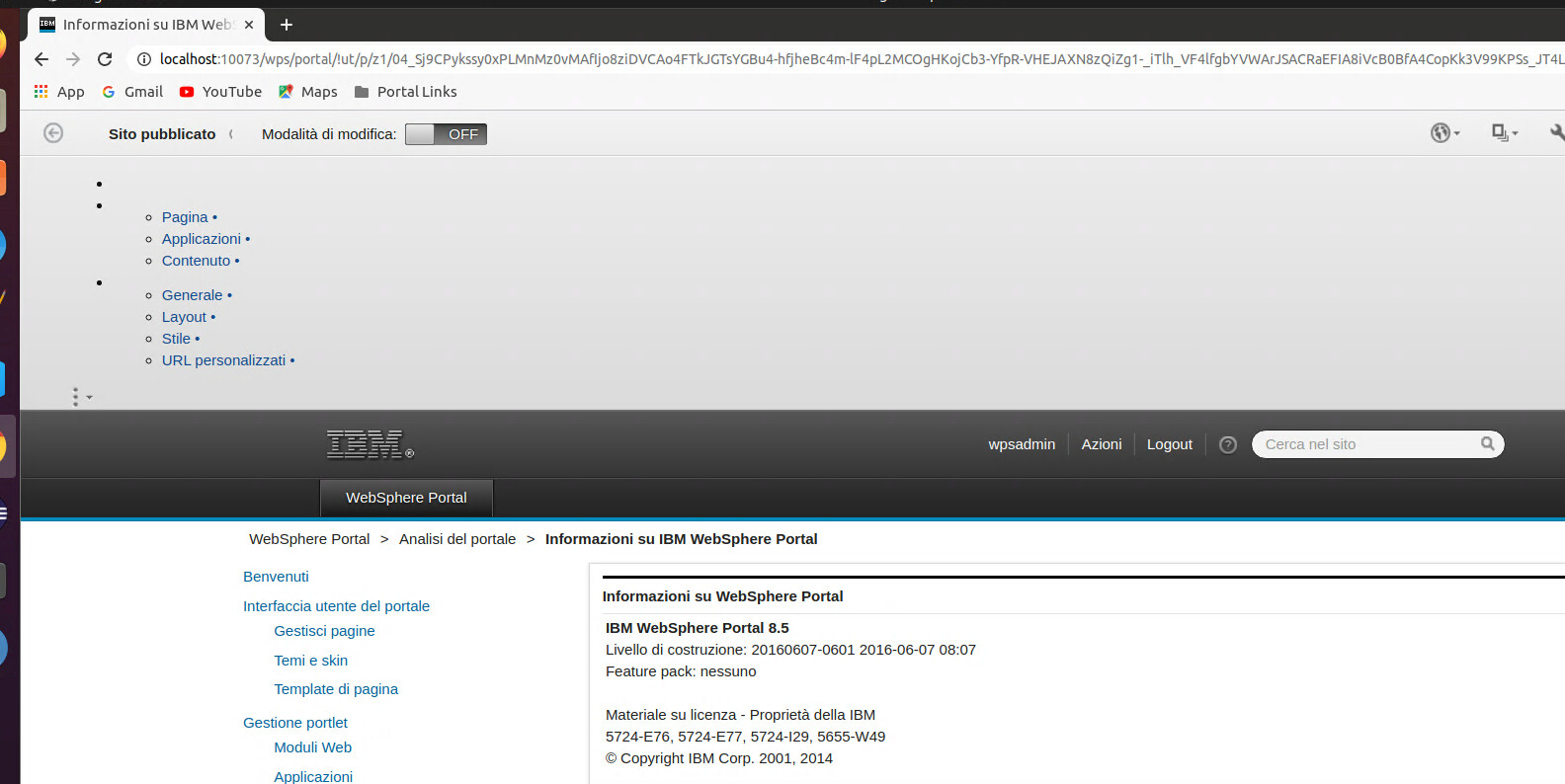Click the Informazioni su WebSphere Portal portlet title
This screenshot has height=784, width=1565.
click(722, 596)
